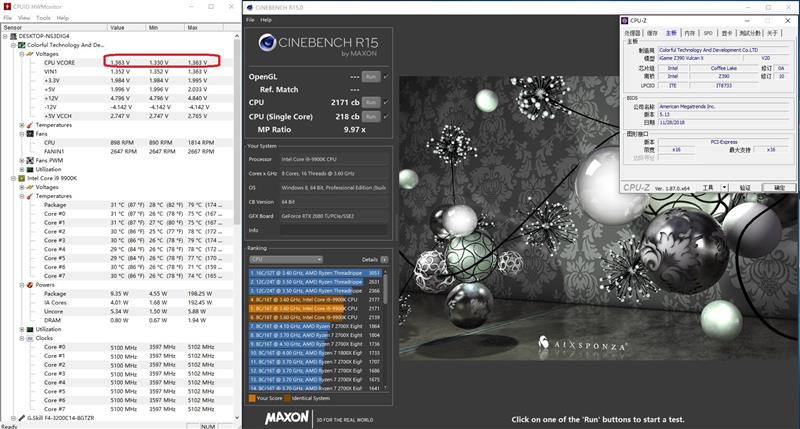This screenshot has height=429, width=800.
Task: Run the OpenGL benchmark
Action: point(371,77)
